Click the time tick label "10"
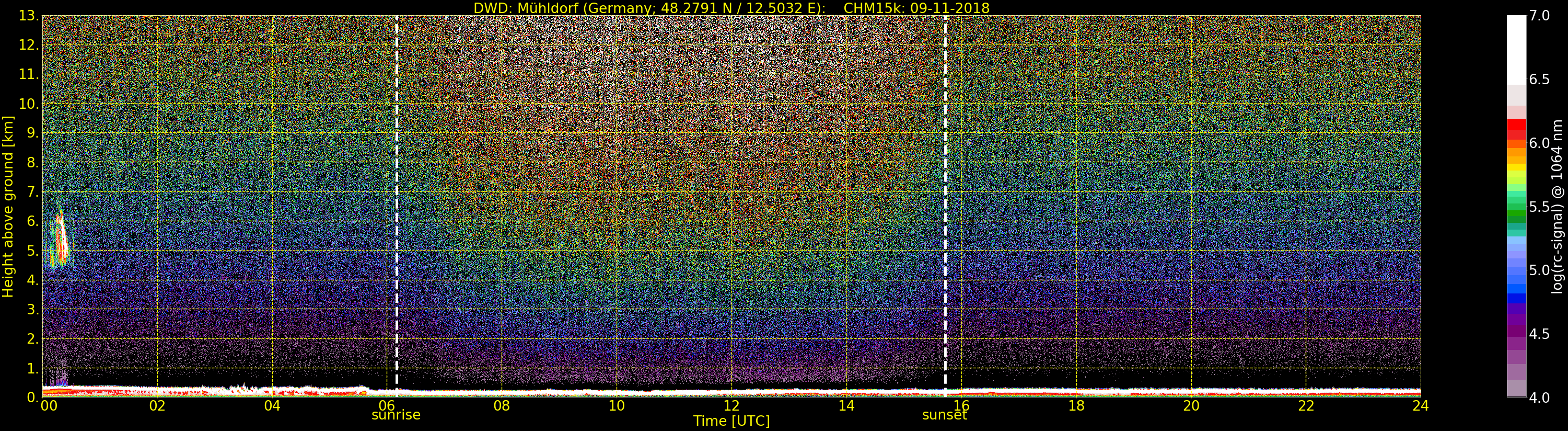The width and height of the screenshot is (1568, 431). [x=617, y=405]
